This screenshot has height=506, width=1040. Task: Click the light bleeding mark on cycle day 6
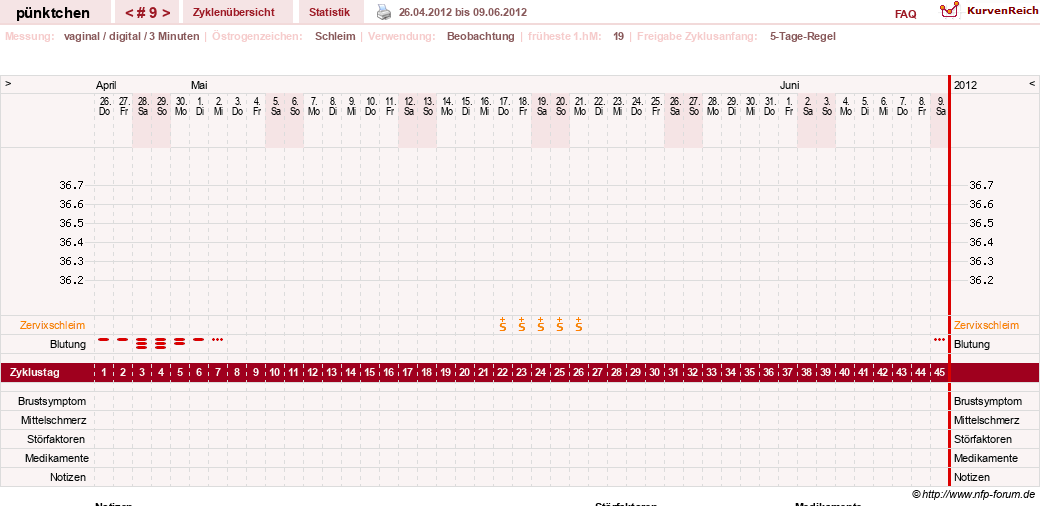coord(198,340)
